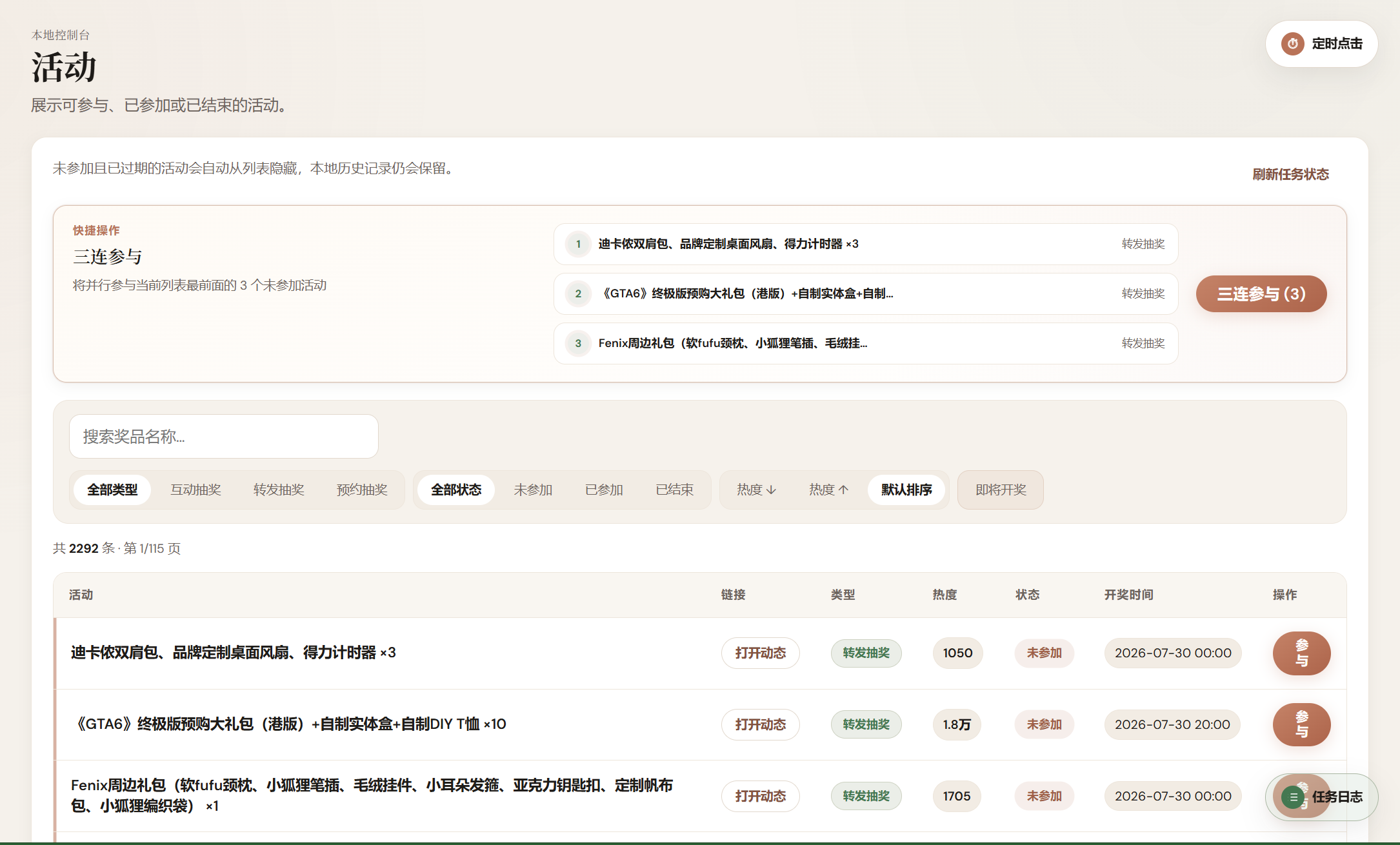Click the 类型 column header
This screenshot has height=845, width=1400.
tap(843, 595)
